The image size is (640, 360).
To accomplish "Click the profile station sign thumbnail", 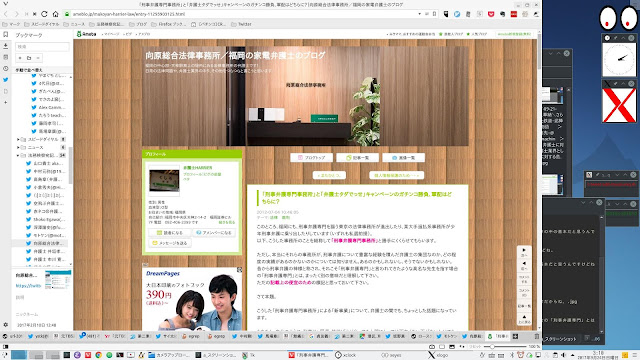I will 164,180.
